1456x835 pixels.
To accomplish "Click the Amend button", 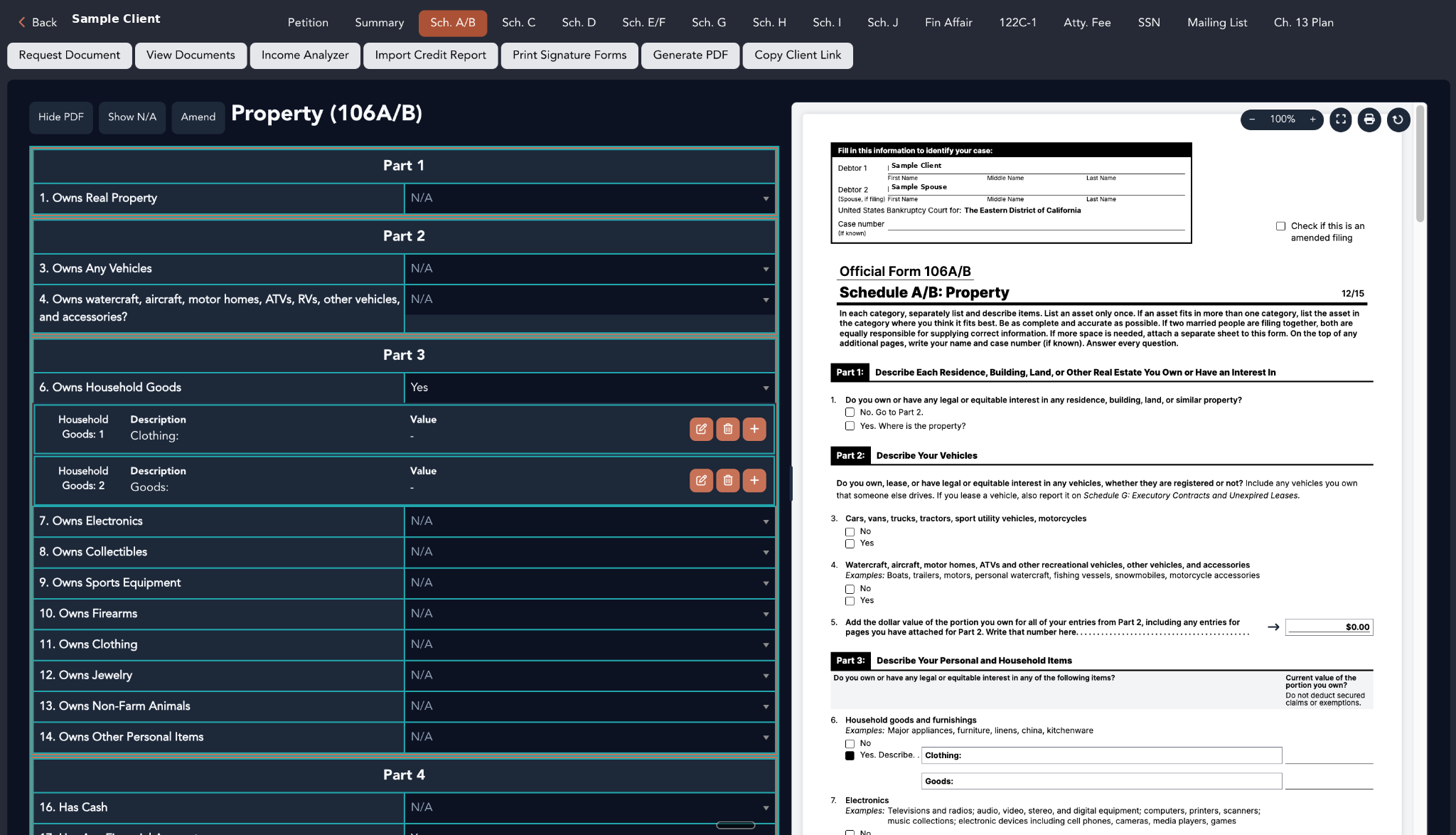I will (x=198, y=117).
